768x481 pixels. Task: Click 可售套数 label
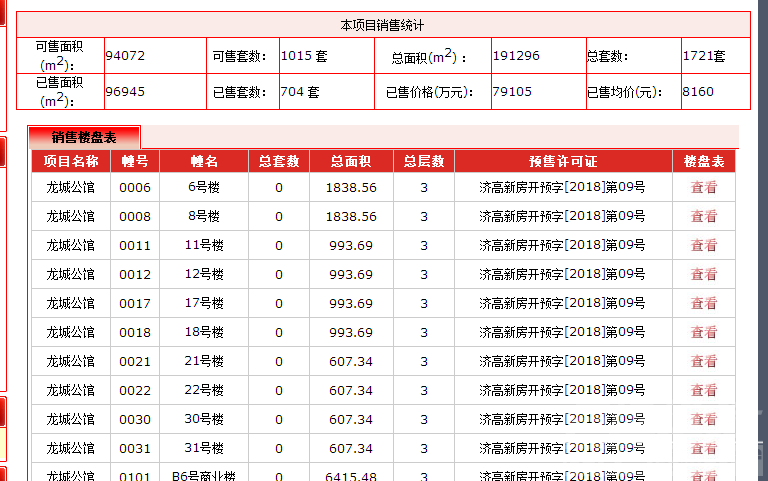click(x=240, y=56)
